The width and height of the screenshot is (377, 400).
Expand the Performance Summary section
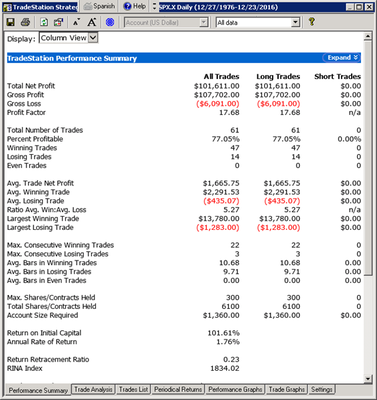342,58
